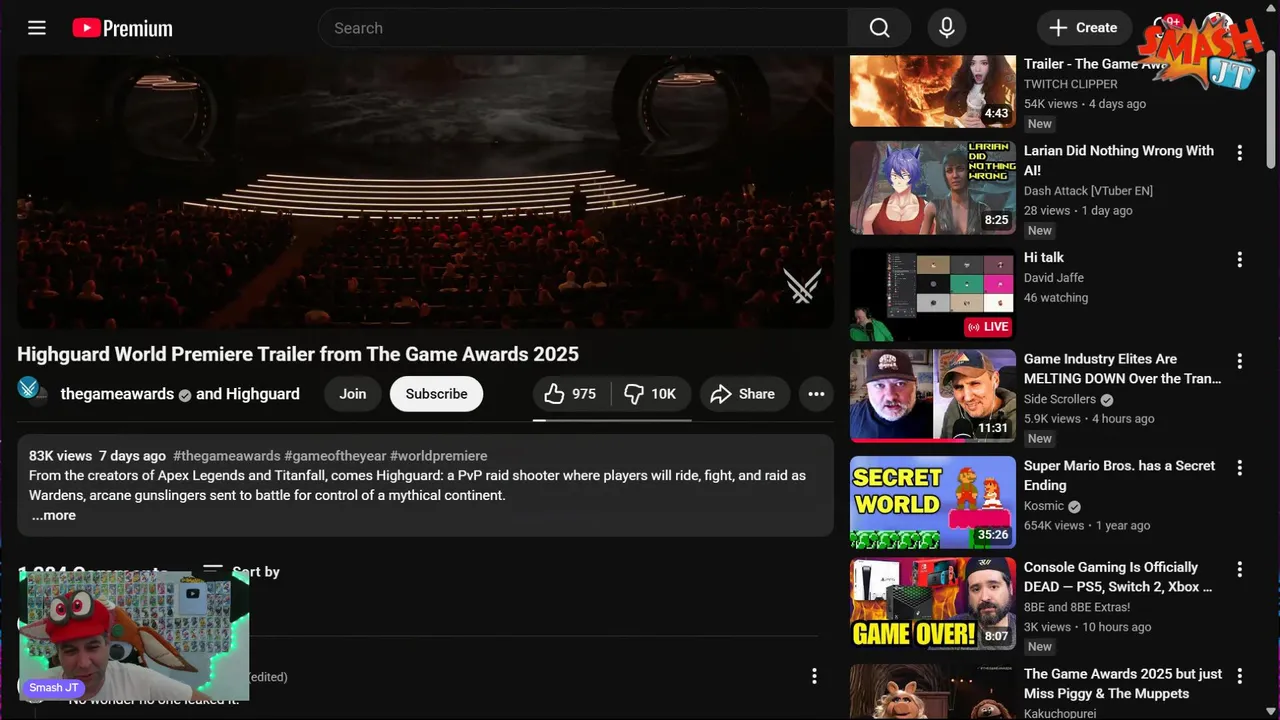1280x720 pixels.
Task: Open options for Miss Piggy Muppets video
Action: click(1240, 676)
